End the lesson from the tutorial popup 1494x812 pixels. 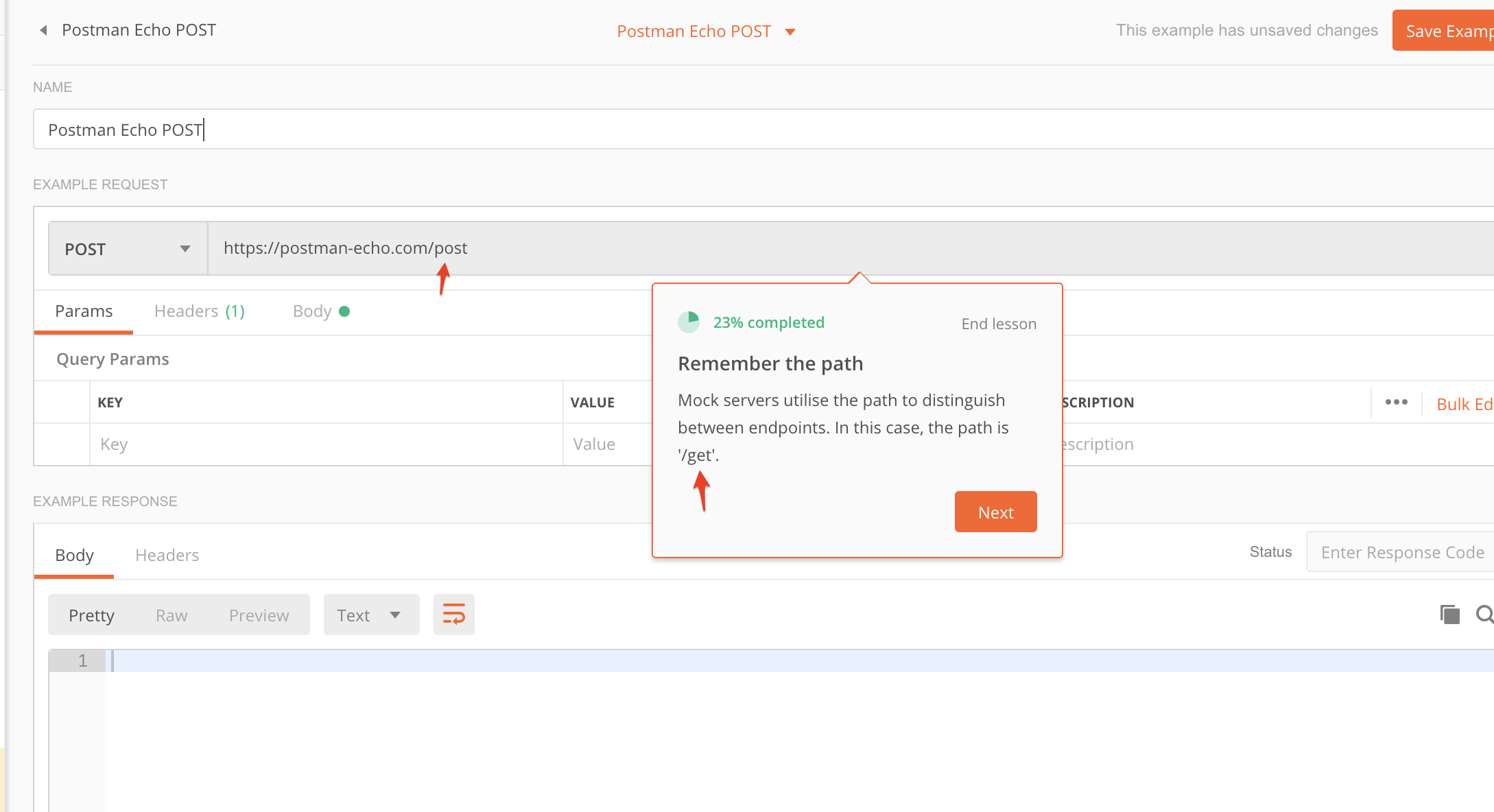click(x=998, y=323)
